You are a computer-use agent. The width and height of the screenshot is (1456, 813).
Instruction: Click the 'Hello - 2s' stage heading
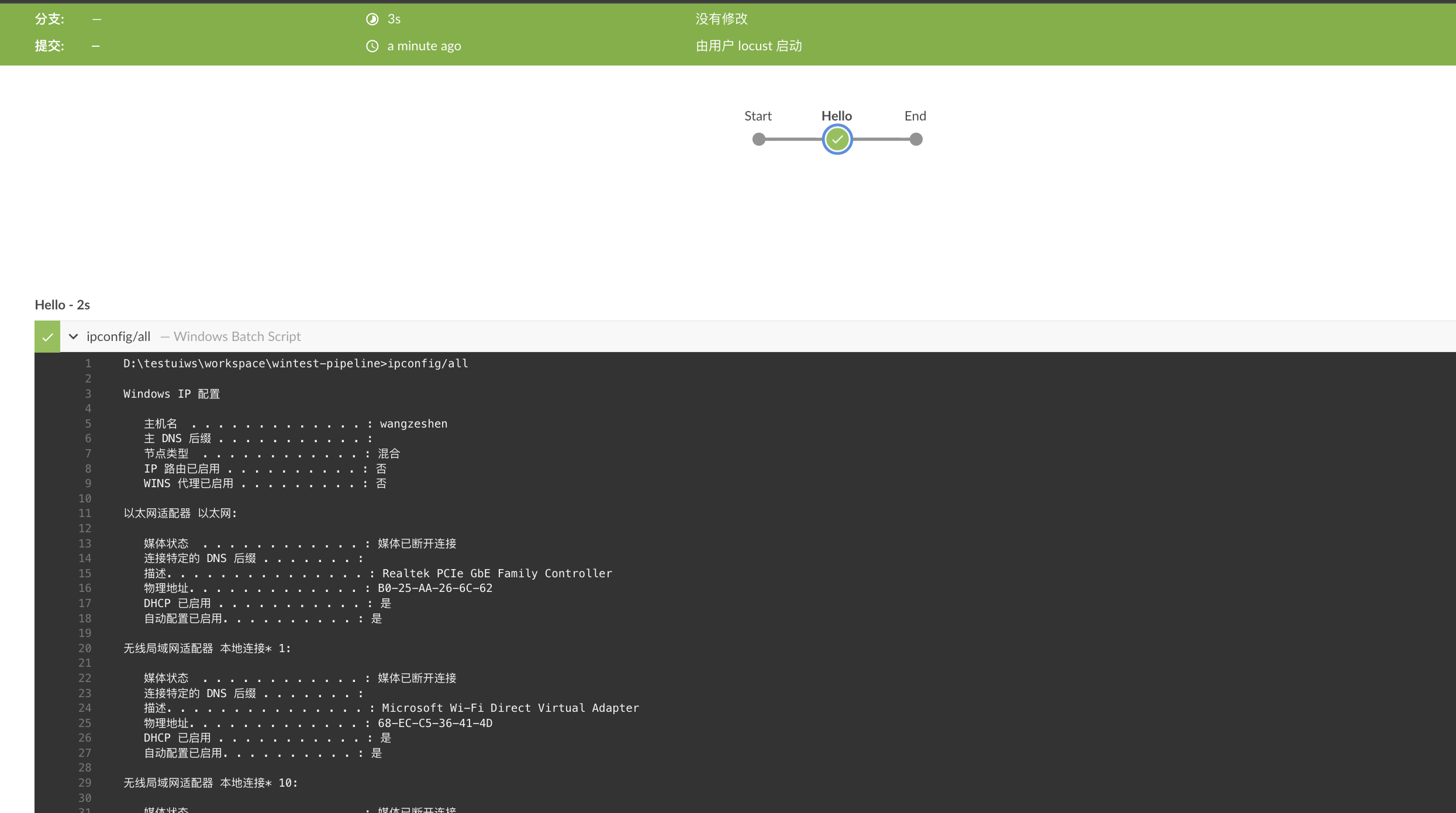(63, 305)
